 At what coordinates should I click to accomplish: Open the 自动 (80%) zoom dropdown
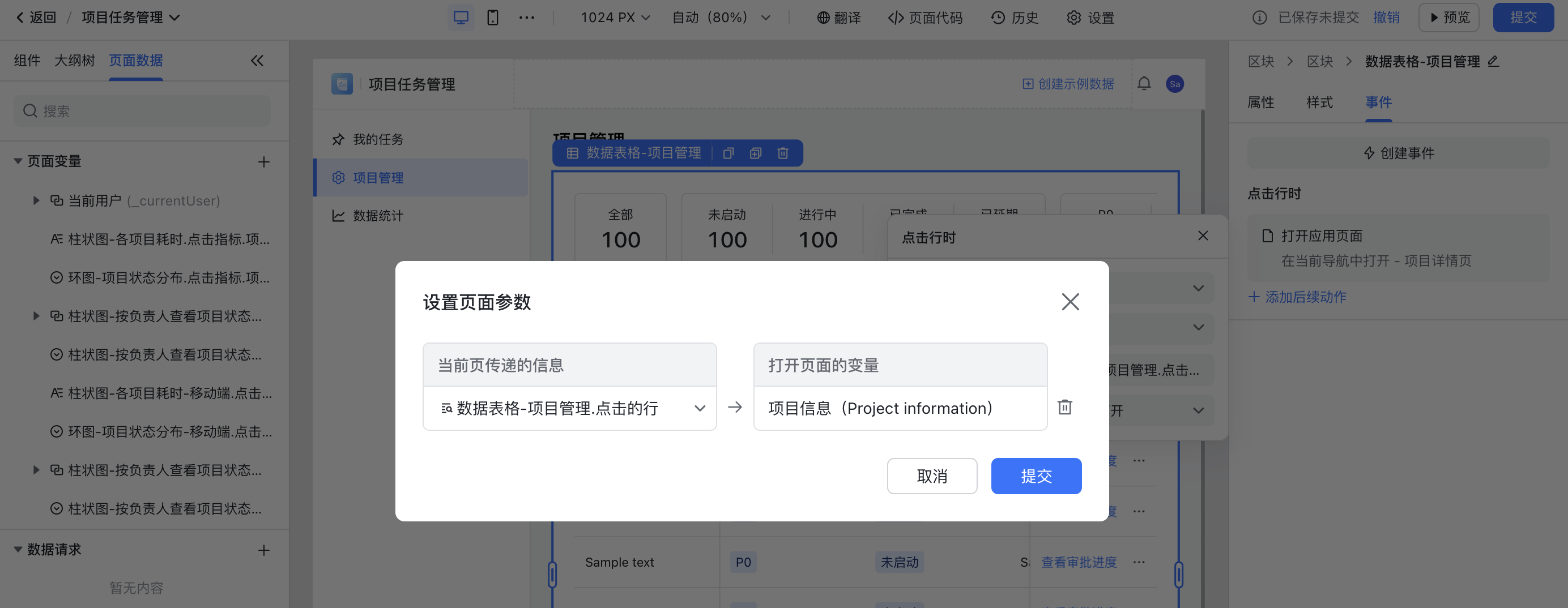[x=721, y=18]
